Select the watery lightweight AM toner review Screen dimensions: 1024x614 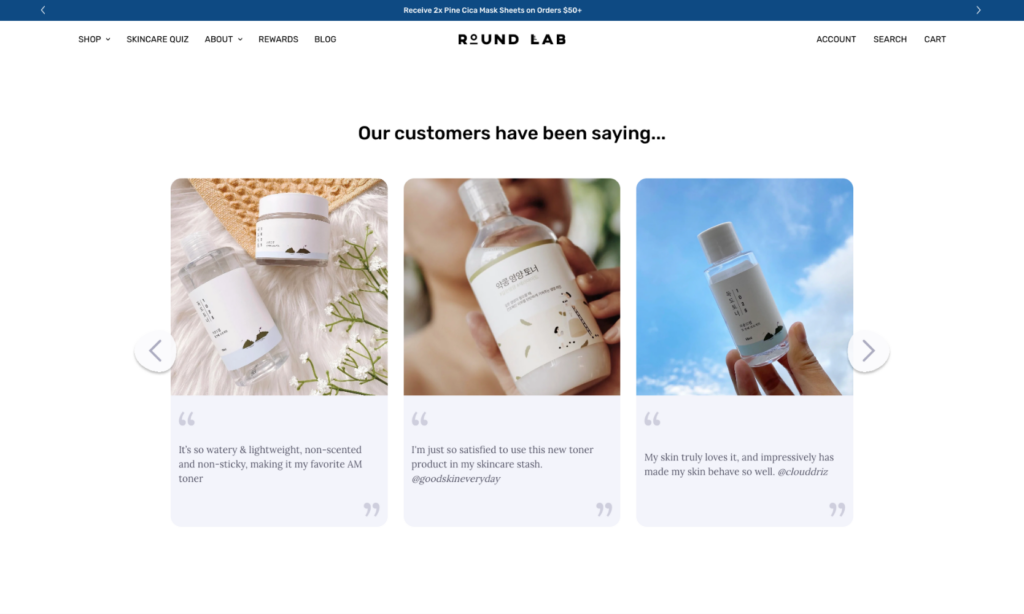coord(270,464)
